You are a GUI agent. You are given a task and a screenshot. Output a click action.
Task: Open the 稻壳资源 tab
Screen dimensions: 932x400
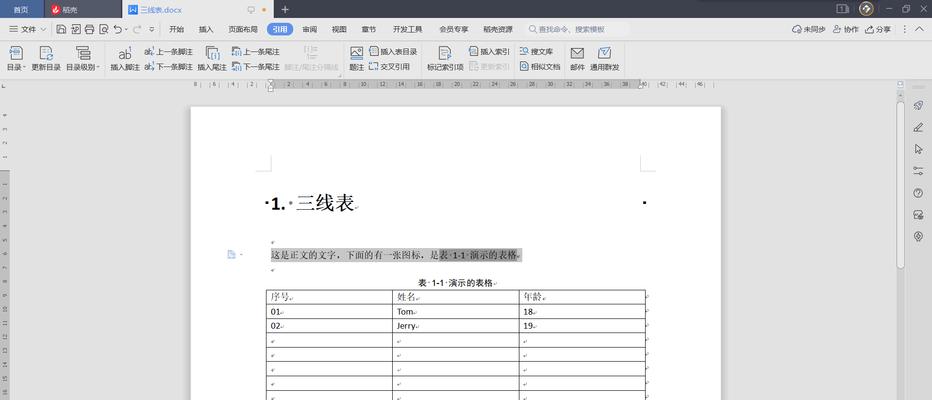pyautogui.click(x=498, y=29)
